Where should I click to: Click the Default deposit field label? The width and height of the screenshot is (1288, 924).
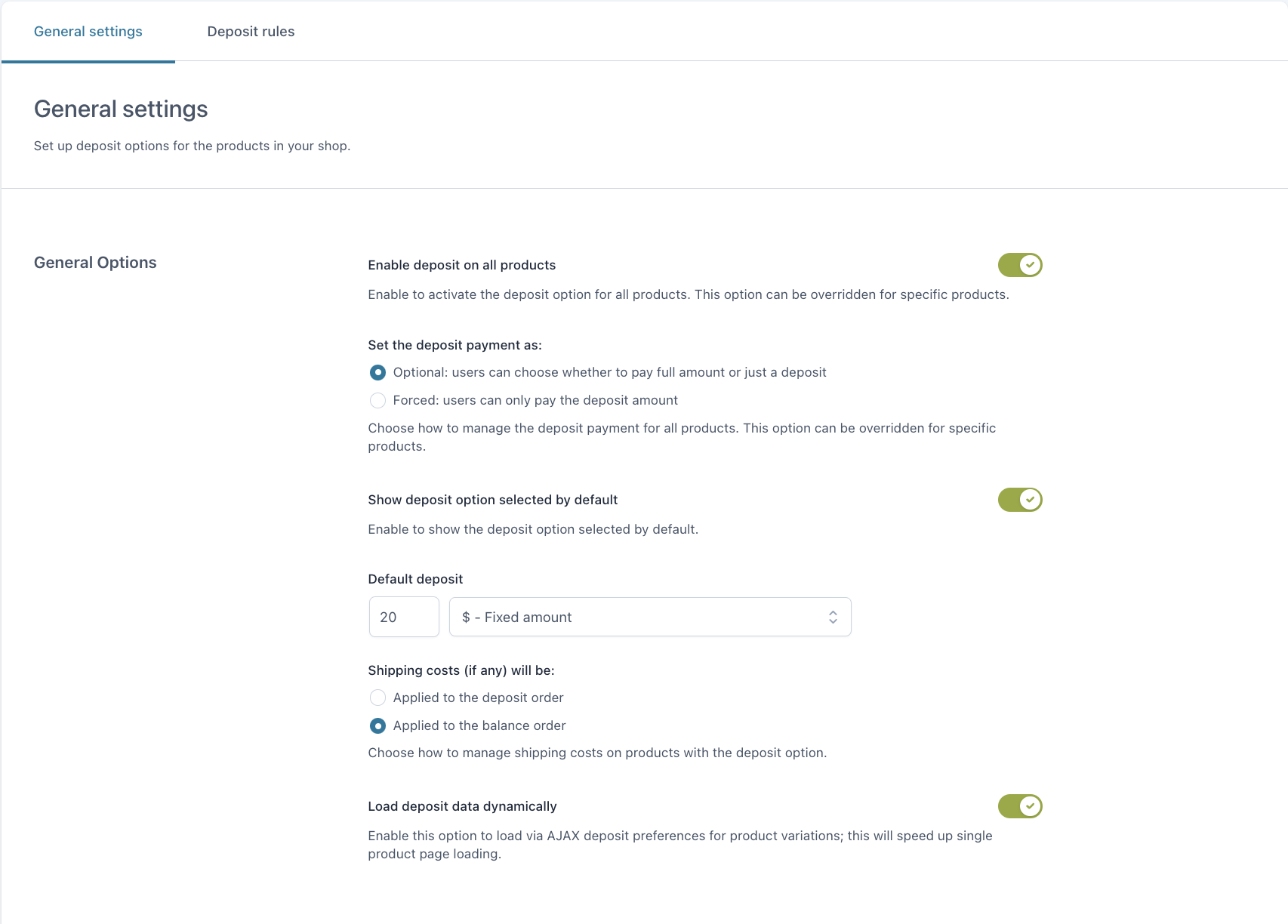pos(415,579)
